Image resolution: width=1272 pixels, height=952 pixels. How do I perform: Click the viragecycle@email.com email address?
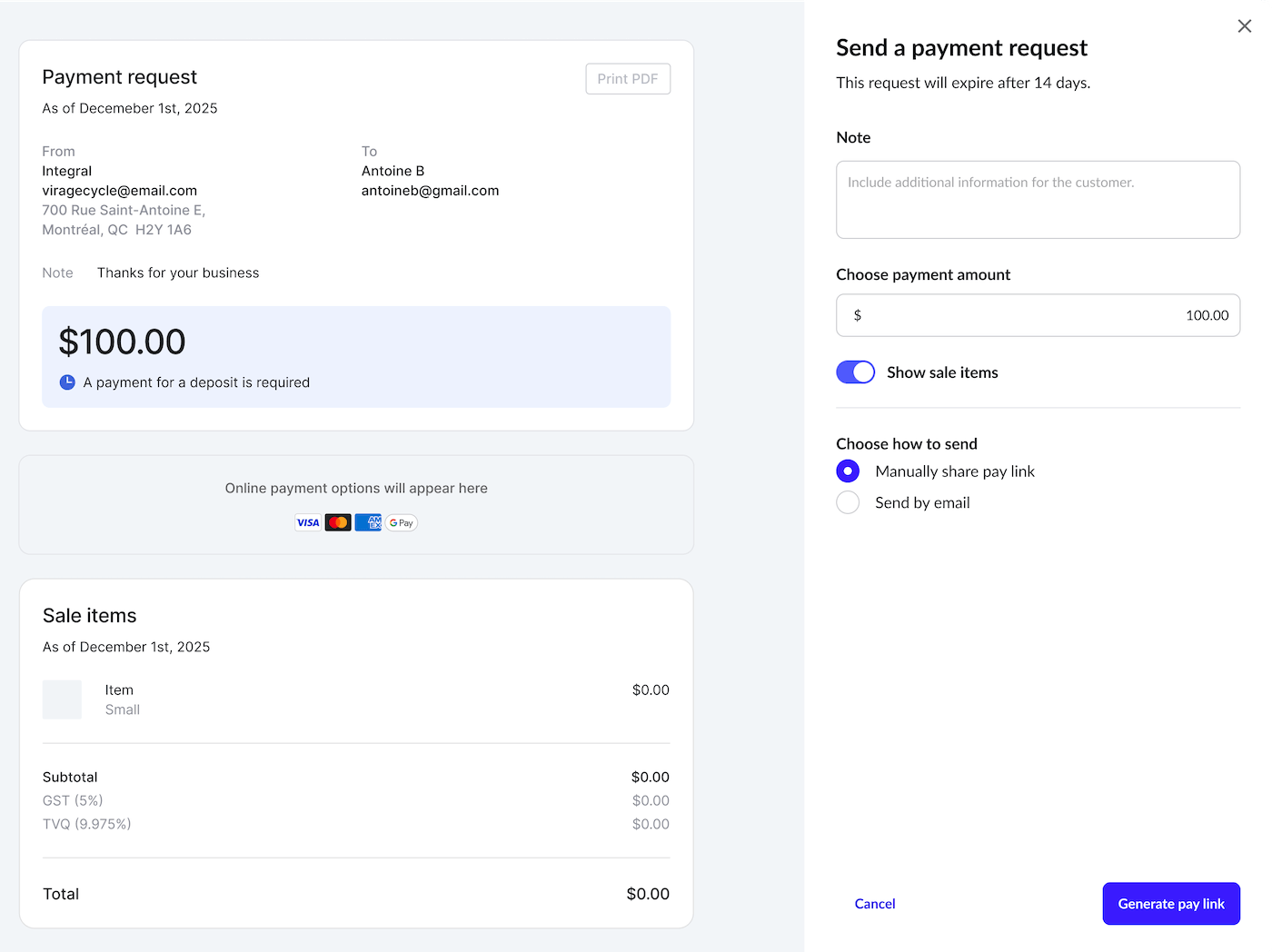tap(119, 191)
